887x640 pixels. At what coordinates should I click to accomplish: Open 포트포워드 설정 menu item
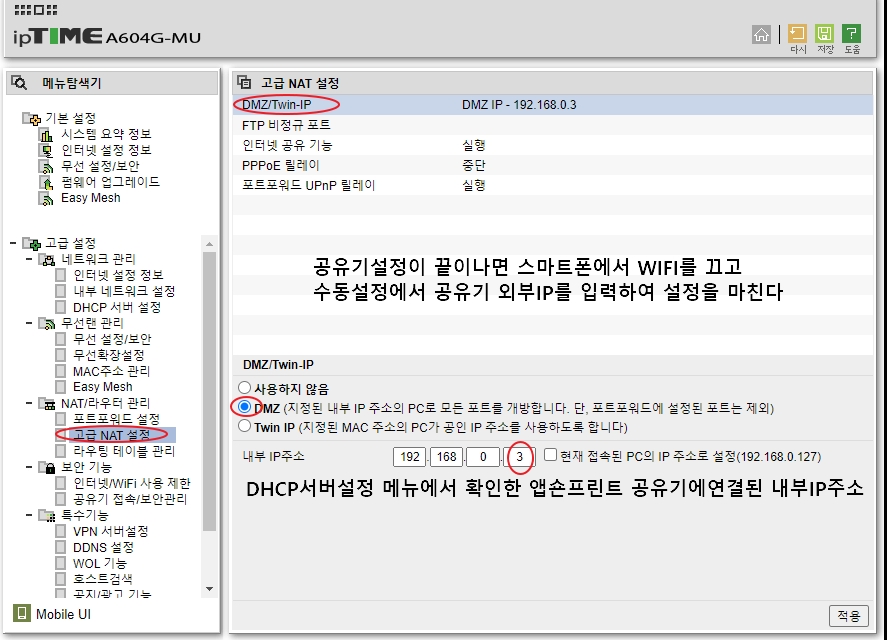pyautogui.click(x=116, y=419)
